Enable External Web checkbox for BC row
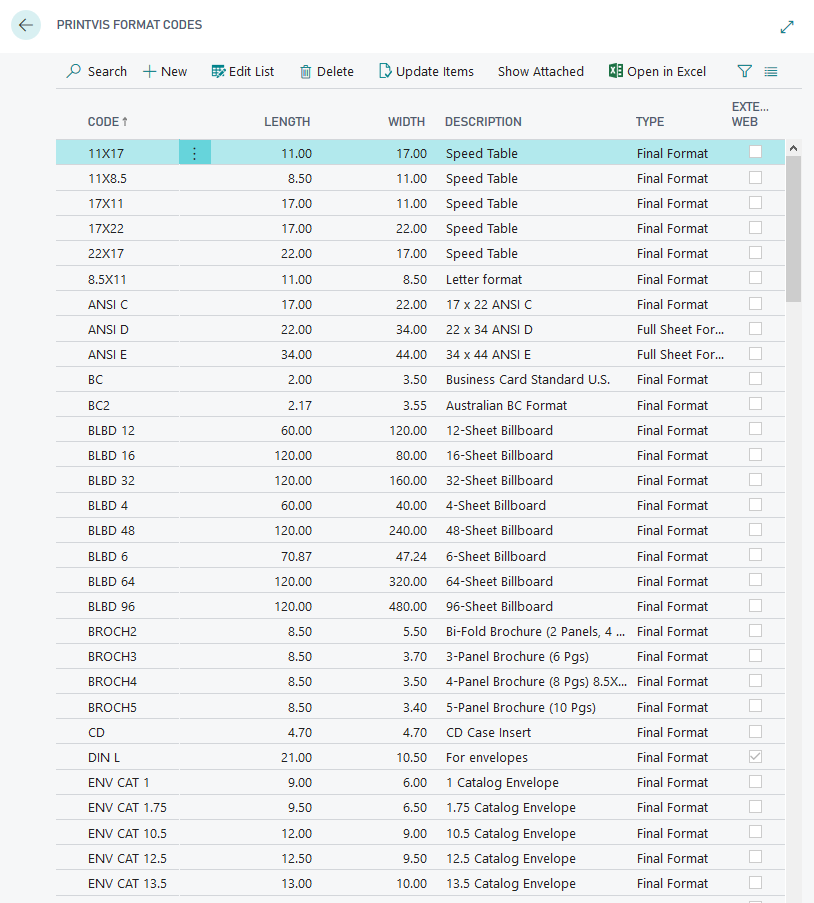Viewport: 814px width, 903px height. pyautogui.click(x=755, y=379)
